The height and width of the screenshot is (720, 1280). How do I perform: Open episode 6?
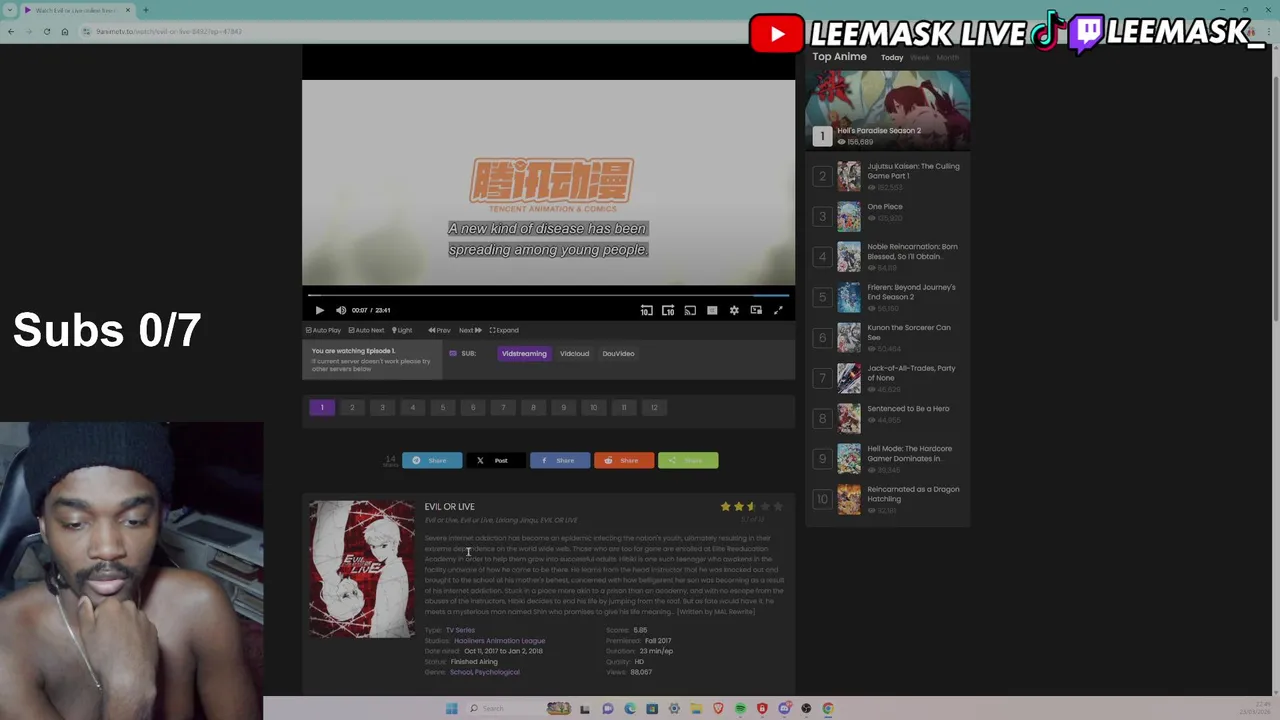[x=473, y=407]
